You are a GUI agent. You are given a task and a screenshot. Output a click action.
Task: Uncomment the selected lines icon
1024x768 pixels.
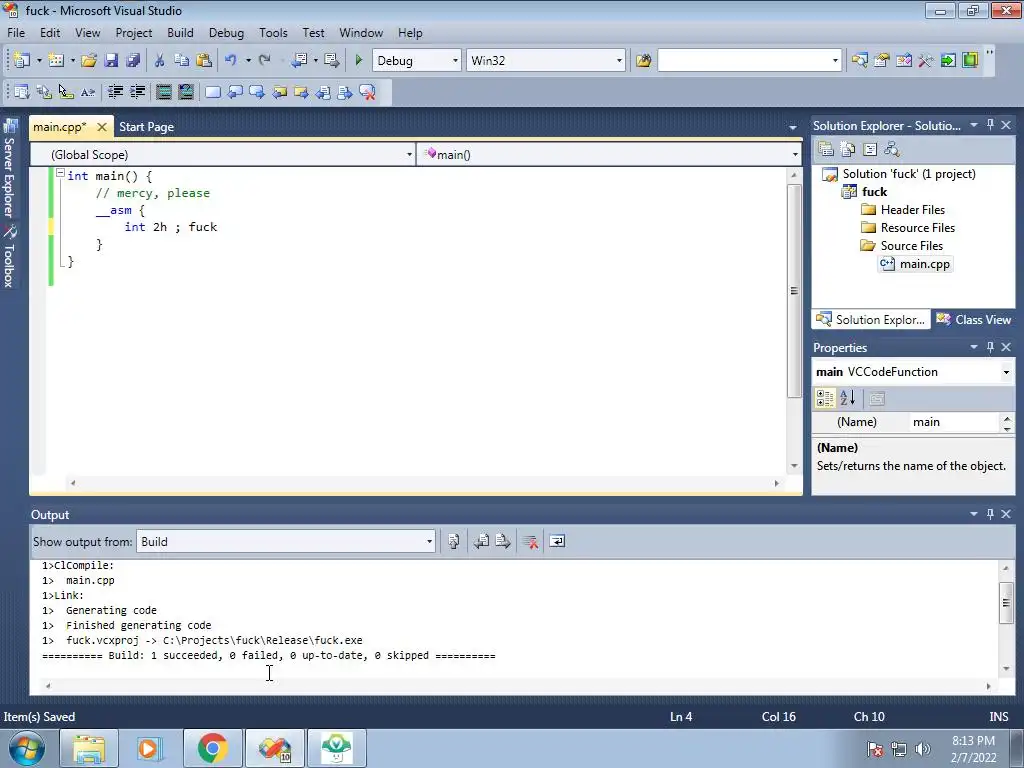pyautogui.click(x=185, y=92)
